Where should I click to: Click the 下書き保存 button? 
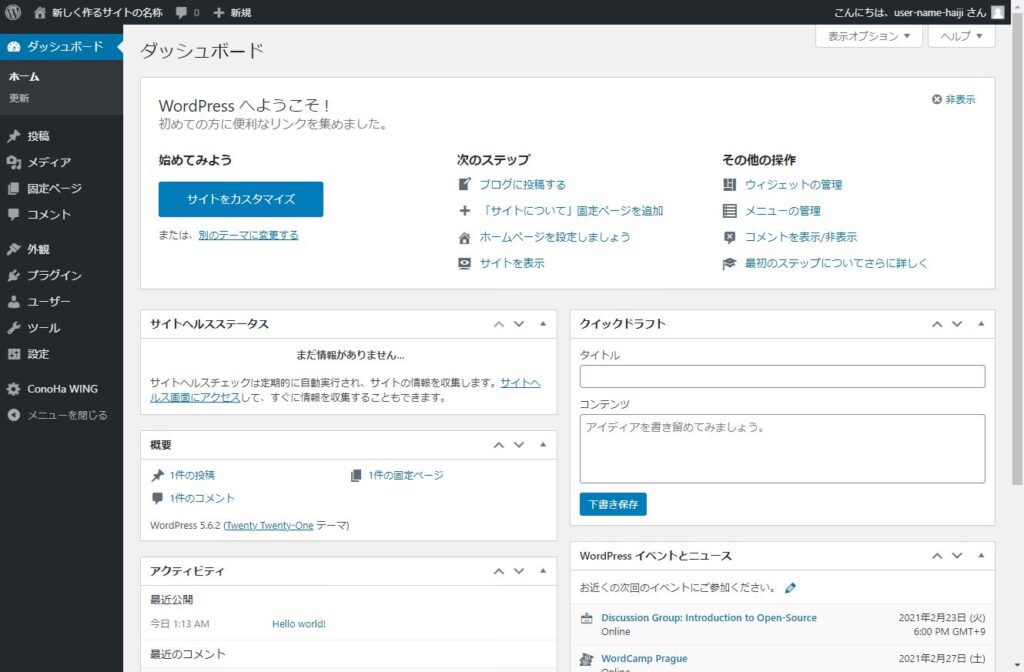(x=613, y=504)
